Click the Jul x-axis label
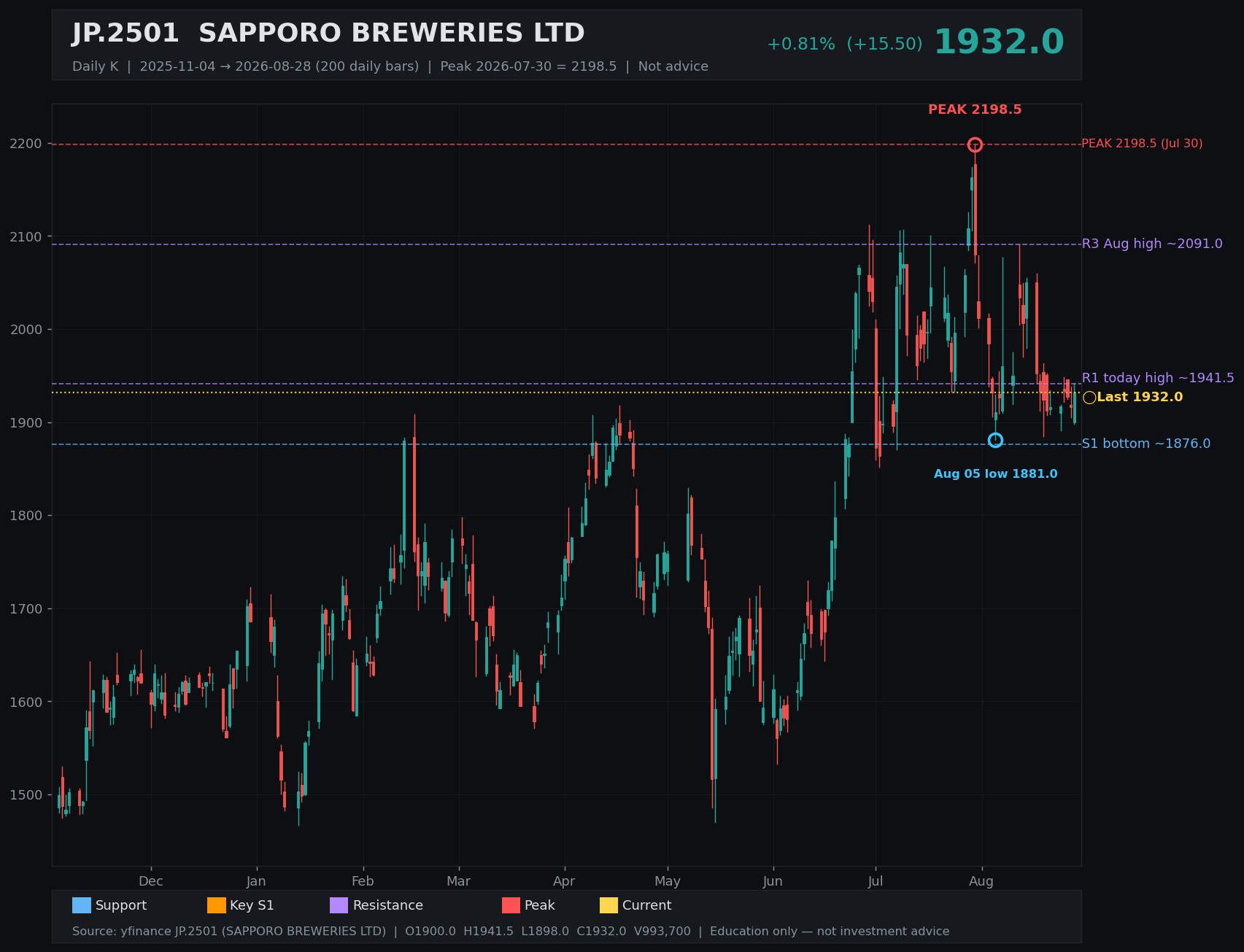 tap(876, 881)
